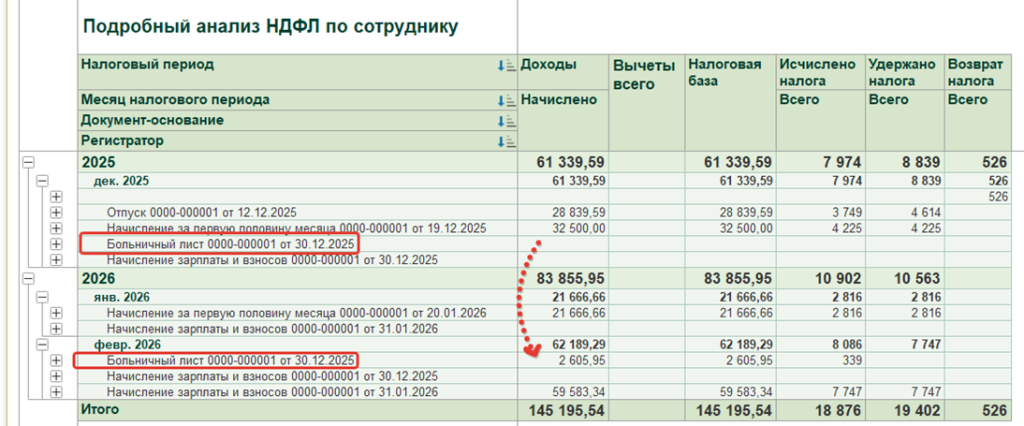Image resolution: width=1024 pixels, height=426 pixels.
Task: Click the Возврат налога column header
Action: point(977,72)
